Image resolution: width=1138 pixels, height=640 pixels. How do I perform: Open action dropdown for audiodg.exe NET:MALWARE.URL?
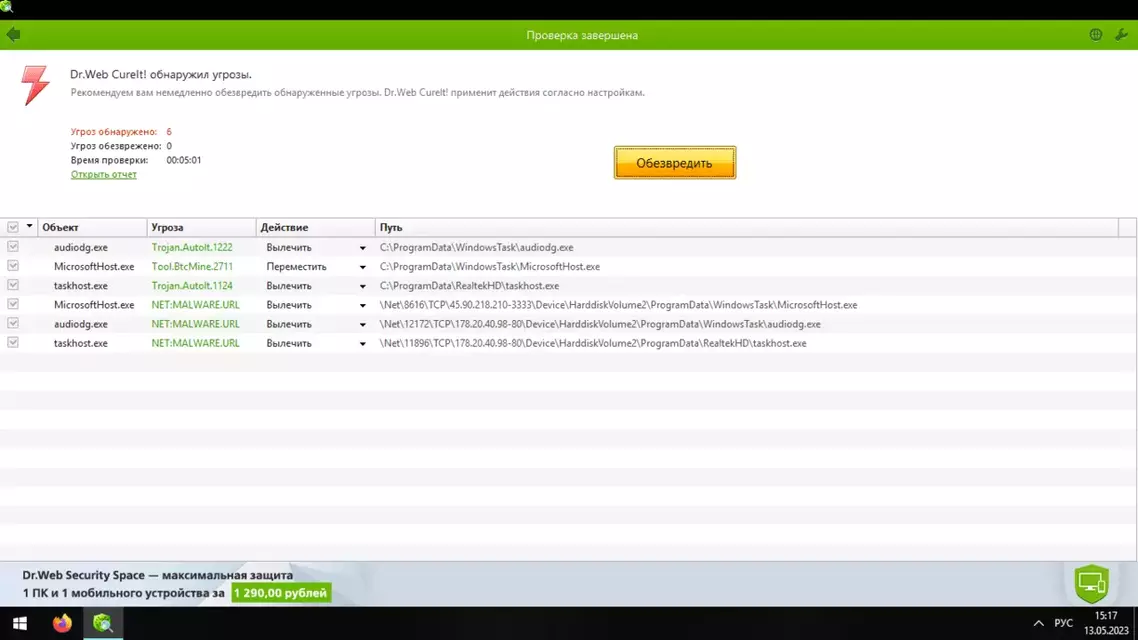[362, 324]
